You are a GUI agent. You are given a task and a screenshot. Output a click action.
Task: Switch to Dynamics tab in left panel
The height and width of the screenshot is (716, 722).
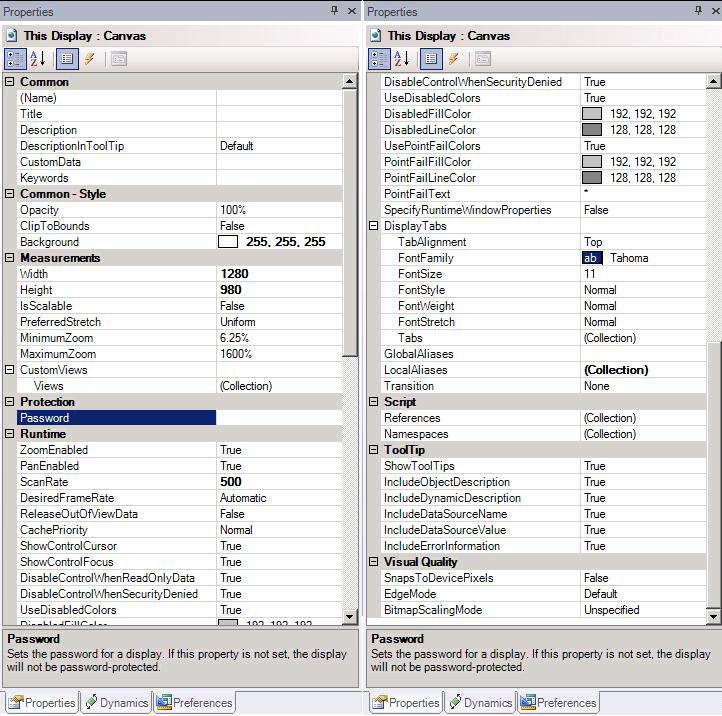pos(117,703)
